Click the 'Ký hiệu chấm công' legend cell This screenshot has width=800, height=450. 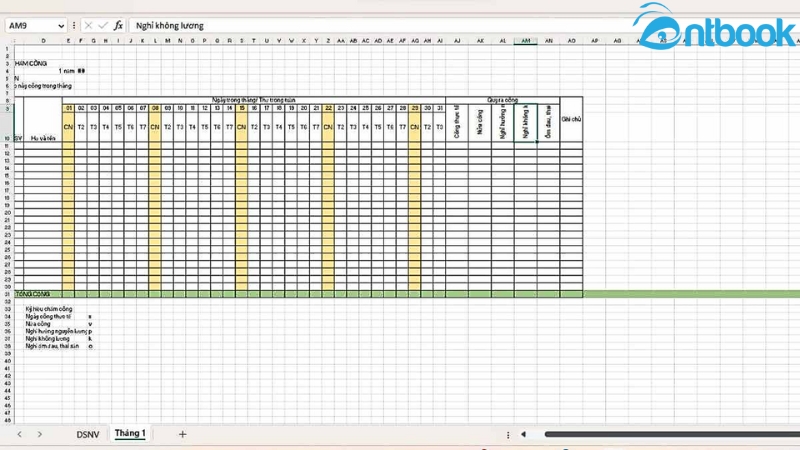click(49, 309)
